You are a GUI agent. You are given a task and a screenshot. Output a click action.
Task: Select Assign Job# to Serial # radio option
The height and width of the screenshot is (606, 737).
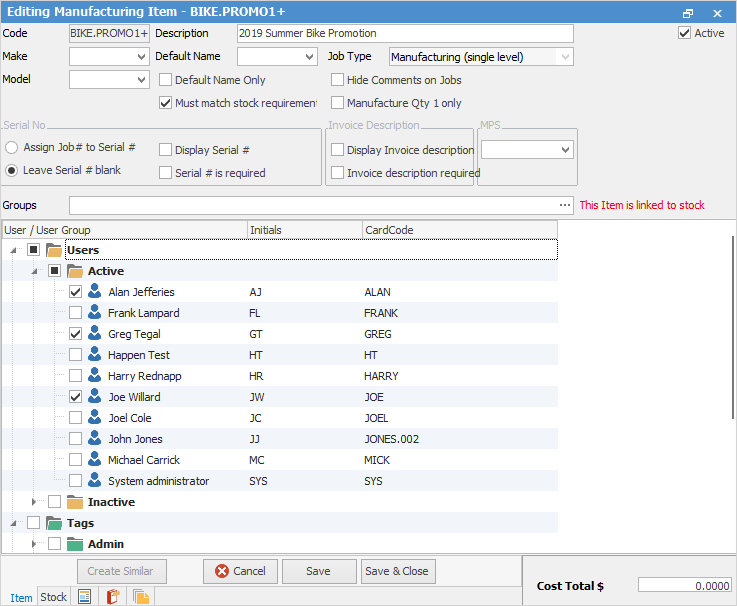(12, 147)
